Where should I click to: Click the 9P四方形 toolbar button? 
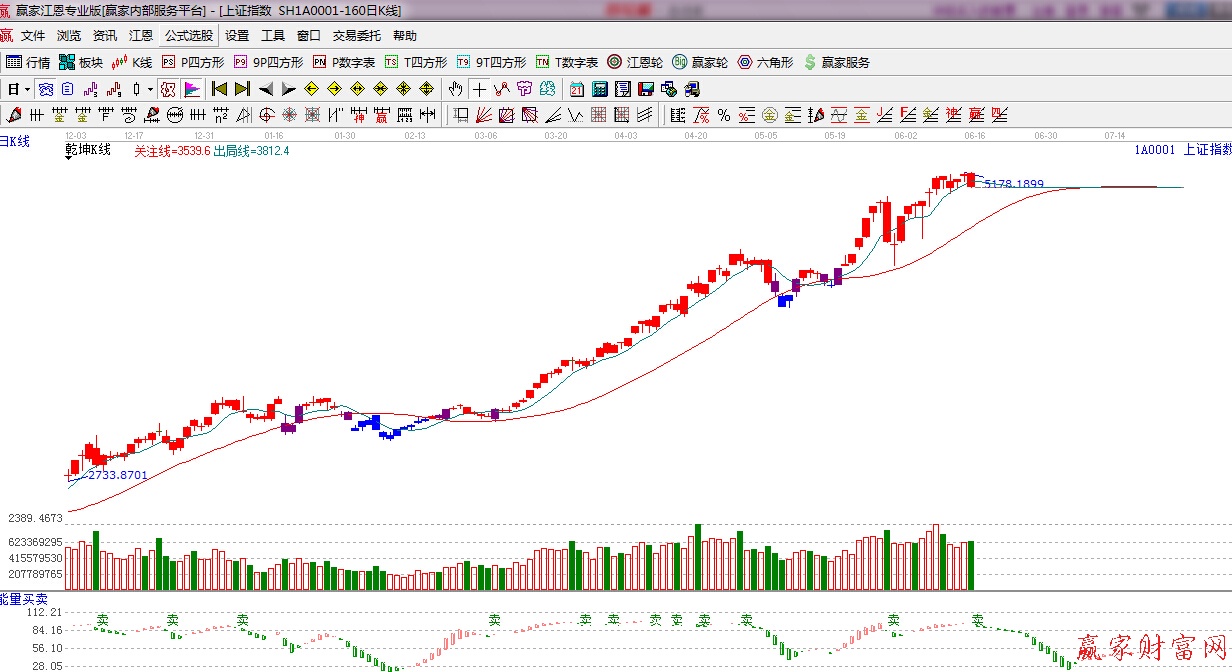pos(268,62)
